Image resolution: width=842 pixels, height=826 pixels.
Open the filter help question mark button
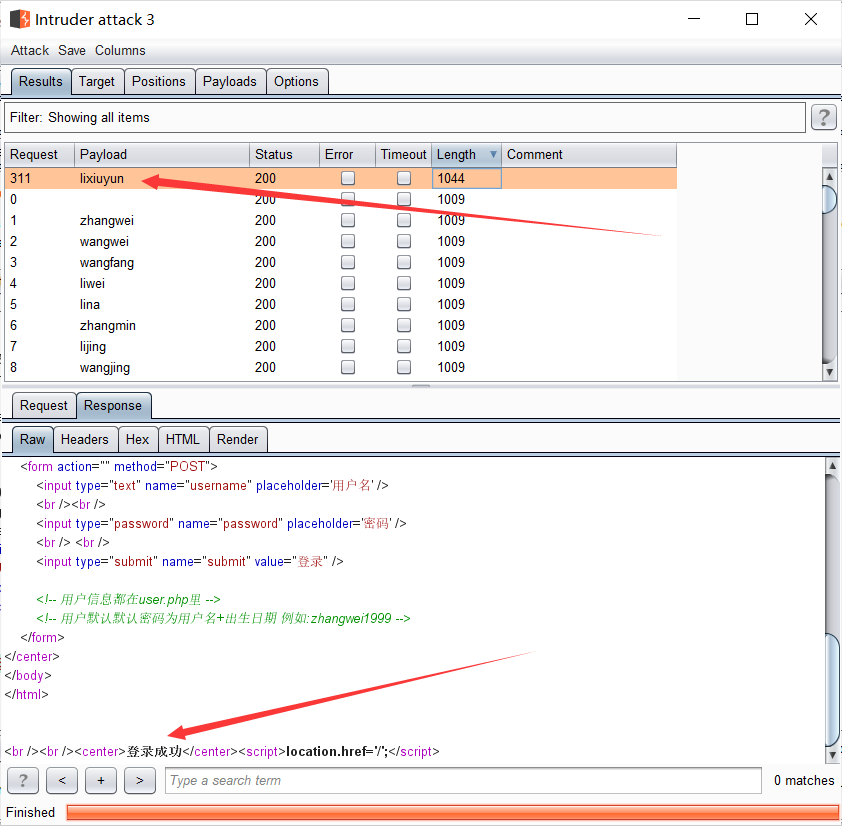coord(824,117)
